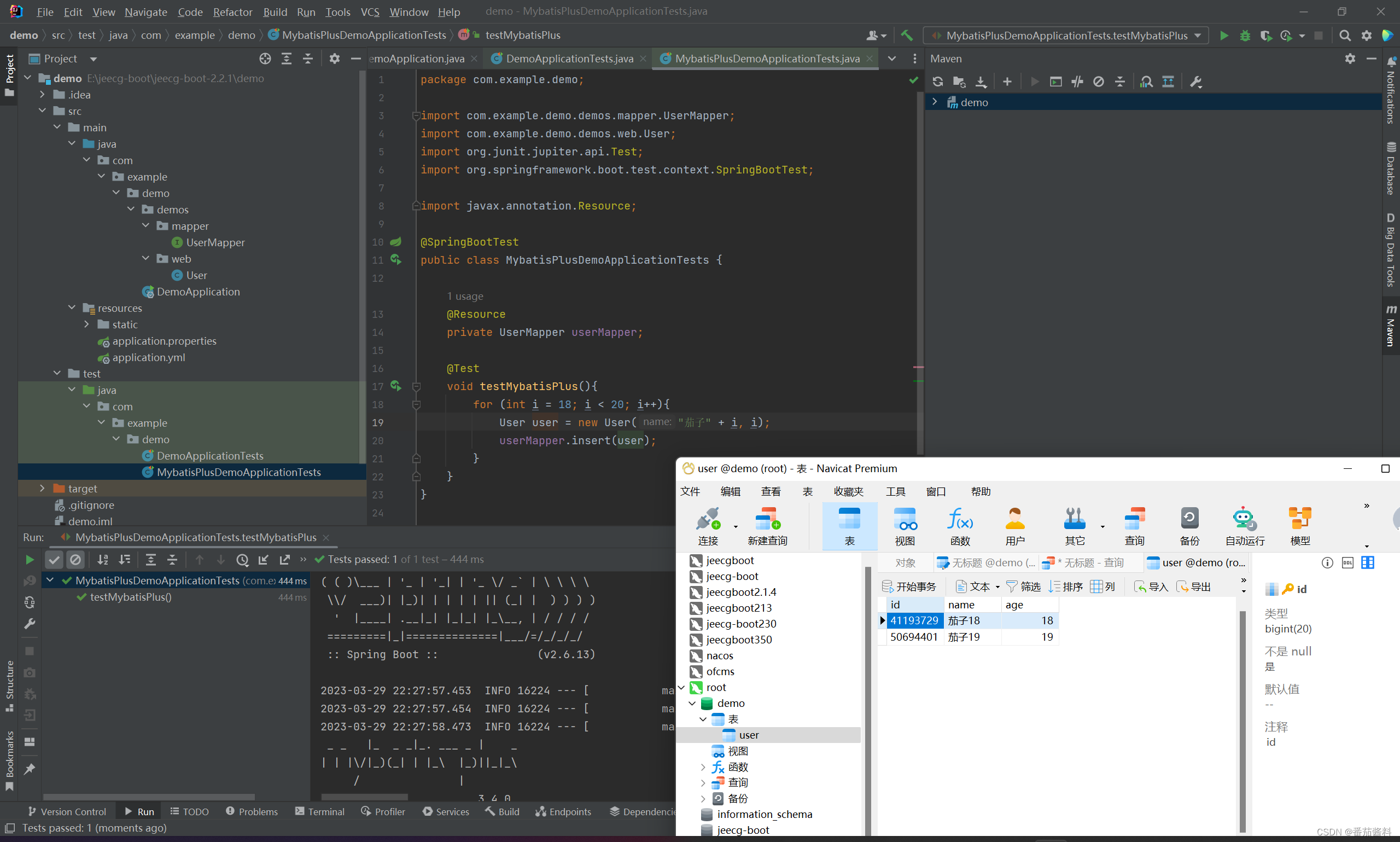Click Navicat 排序 sort button
Viewport: 1400px width, 842px height.
pos(1066,587)
